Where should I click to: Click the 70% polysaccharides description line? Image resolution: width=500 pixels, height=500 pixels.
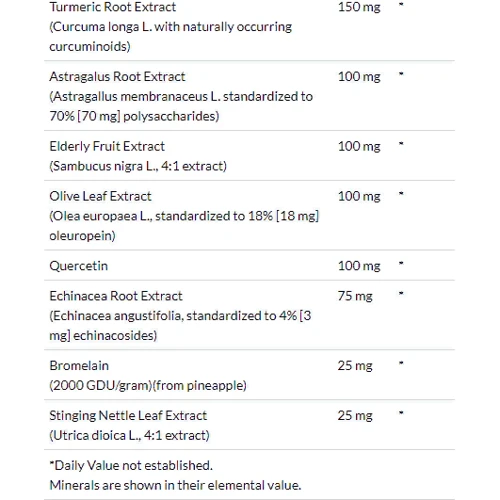click(x=134, y=116)
